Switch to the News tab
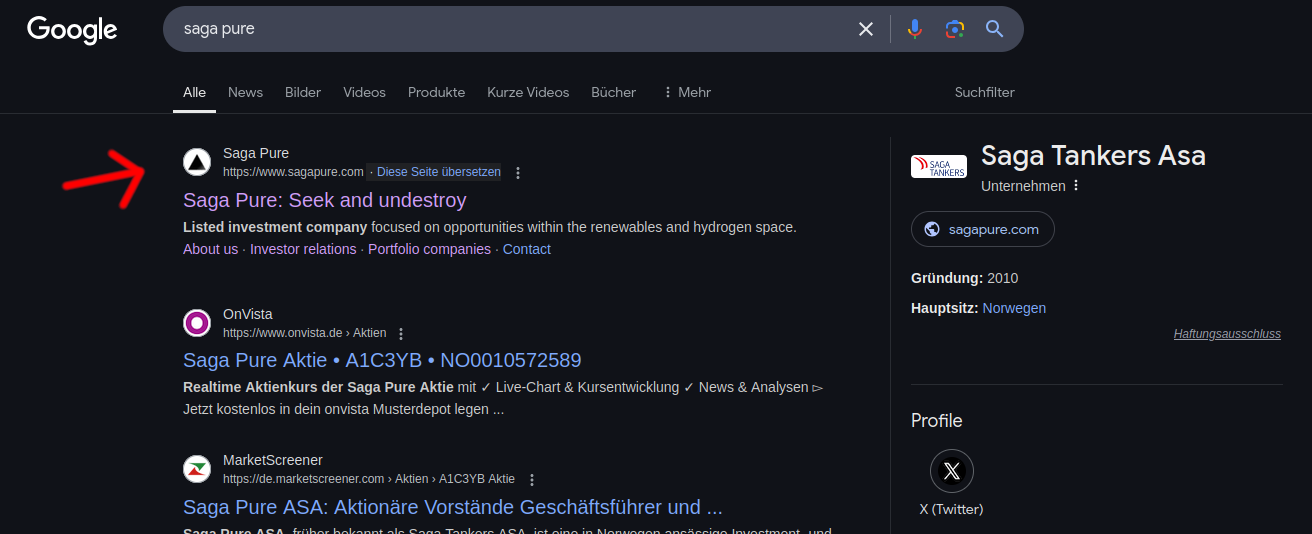The width and height of the screenshot is (1312, 534). click(x=245, y=92)
